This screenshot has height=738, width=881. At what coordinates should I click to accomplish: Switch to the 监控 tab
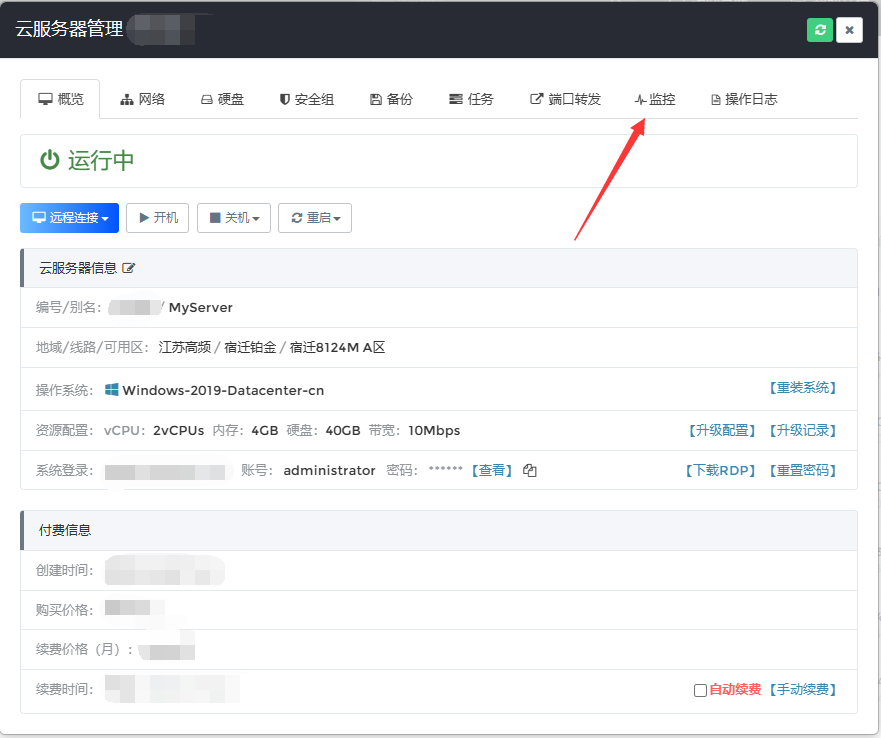pyautogui.click(x=655, y=99)
